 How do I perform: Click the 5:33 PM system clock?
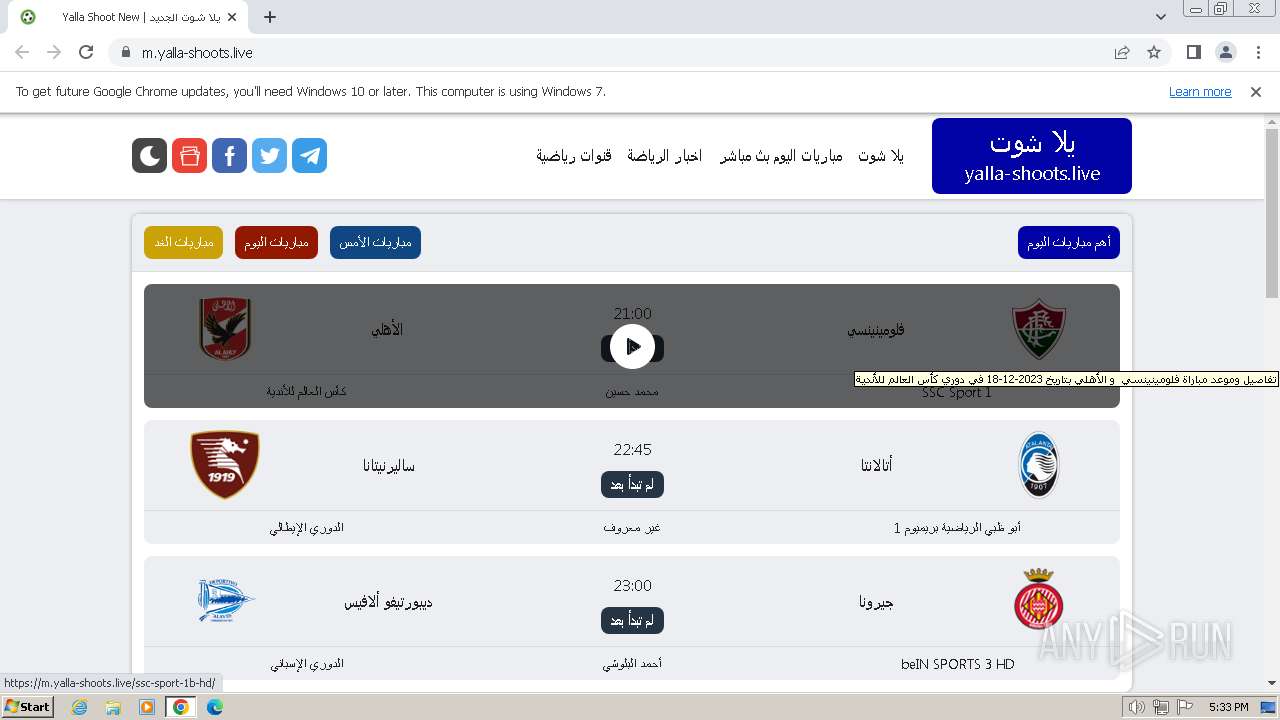pyautogui.click(x=1228, y=707)
